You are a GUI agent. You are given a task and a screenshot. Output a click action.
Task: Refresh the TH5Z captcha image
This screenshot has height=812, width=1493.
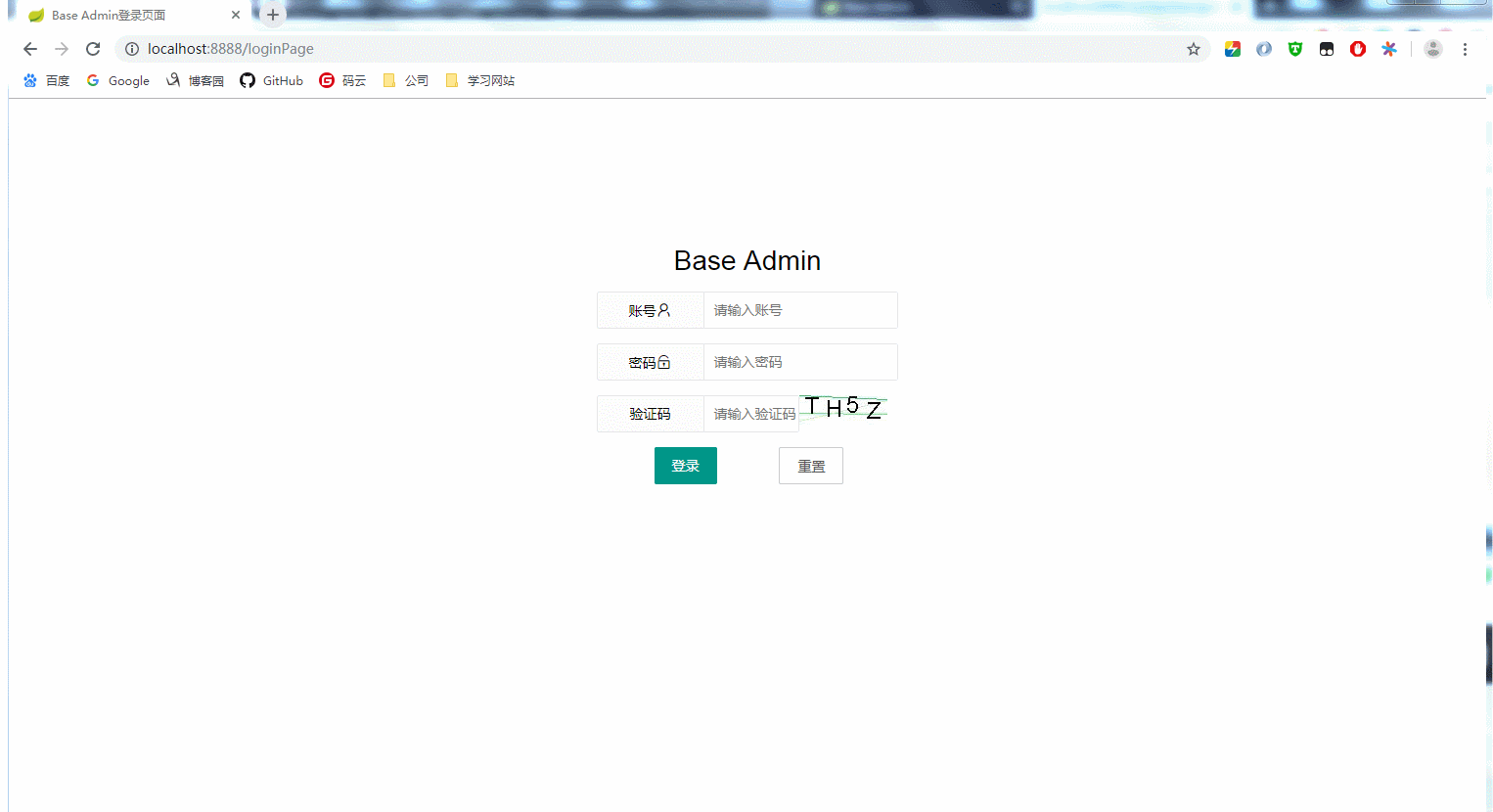843,408
